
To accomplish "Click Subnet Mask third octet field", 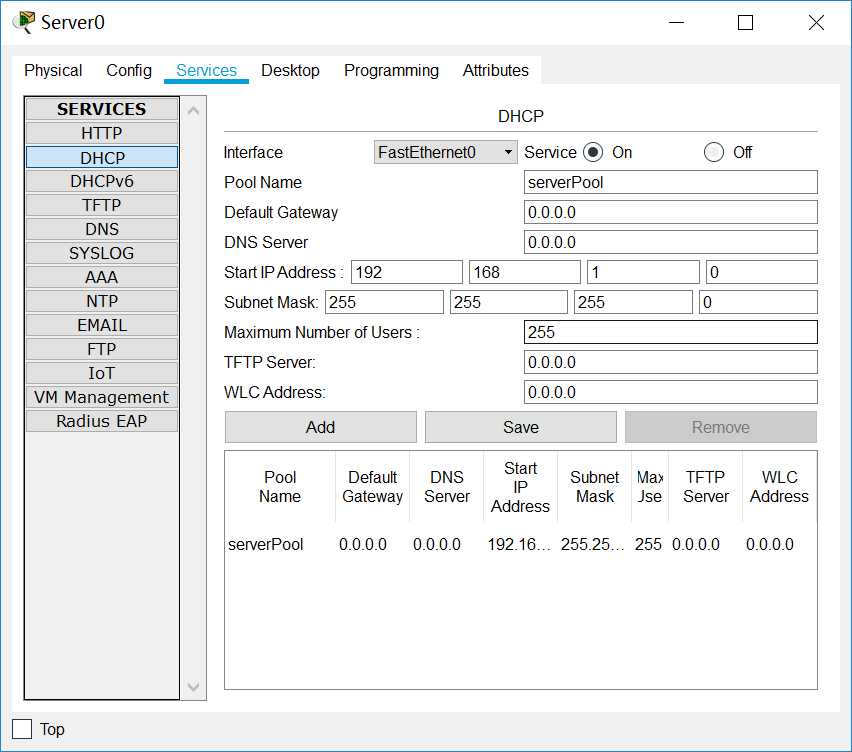I will (634, 302).
